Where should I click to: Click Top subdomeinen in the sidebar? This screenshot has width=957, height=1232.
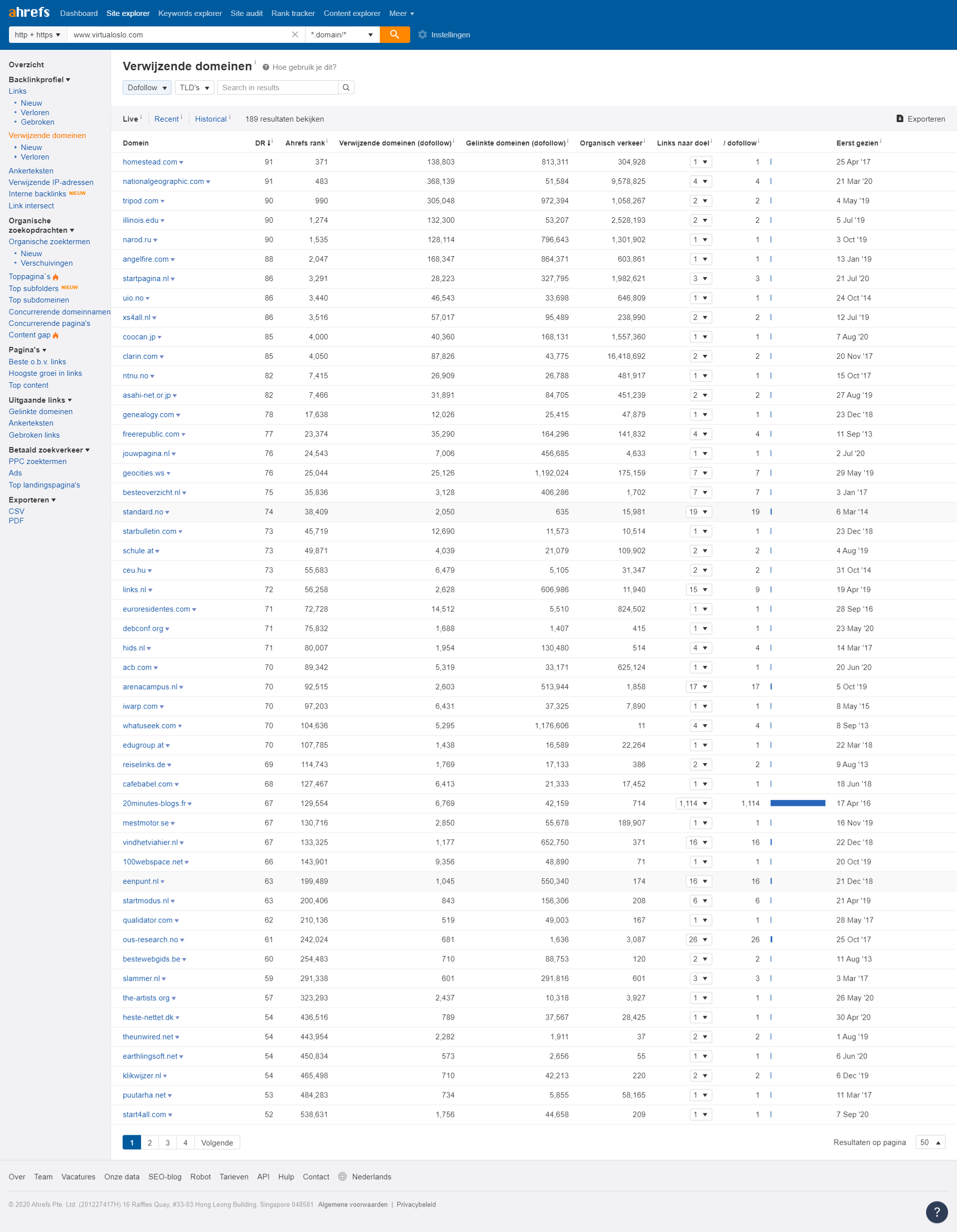point(39,300)
